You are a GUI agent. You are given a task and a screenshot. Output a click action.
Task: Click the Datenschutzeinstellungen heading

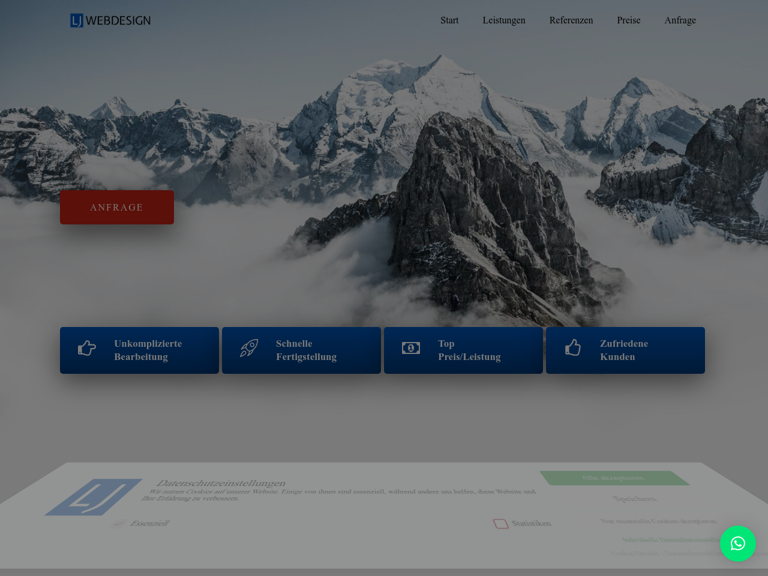(220, 483)
